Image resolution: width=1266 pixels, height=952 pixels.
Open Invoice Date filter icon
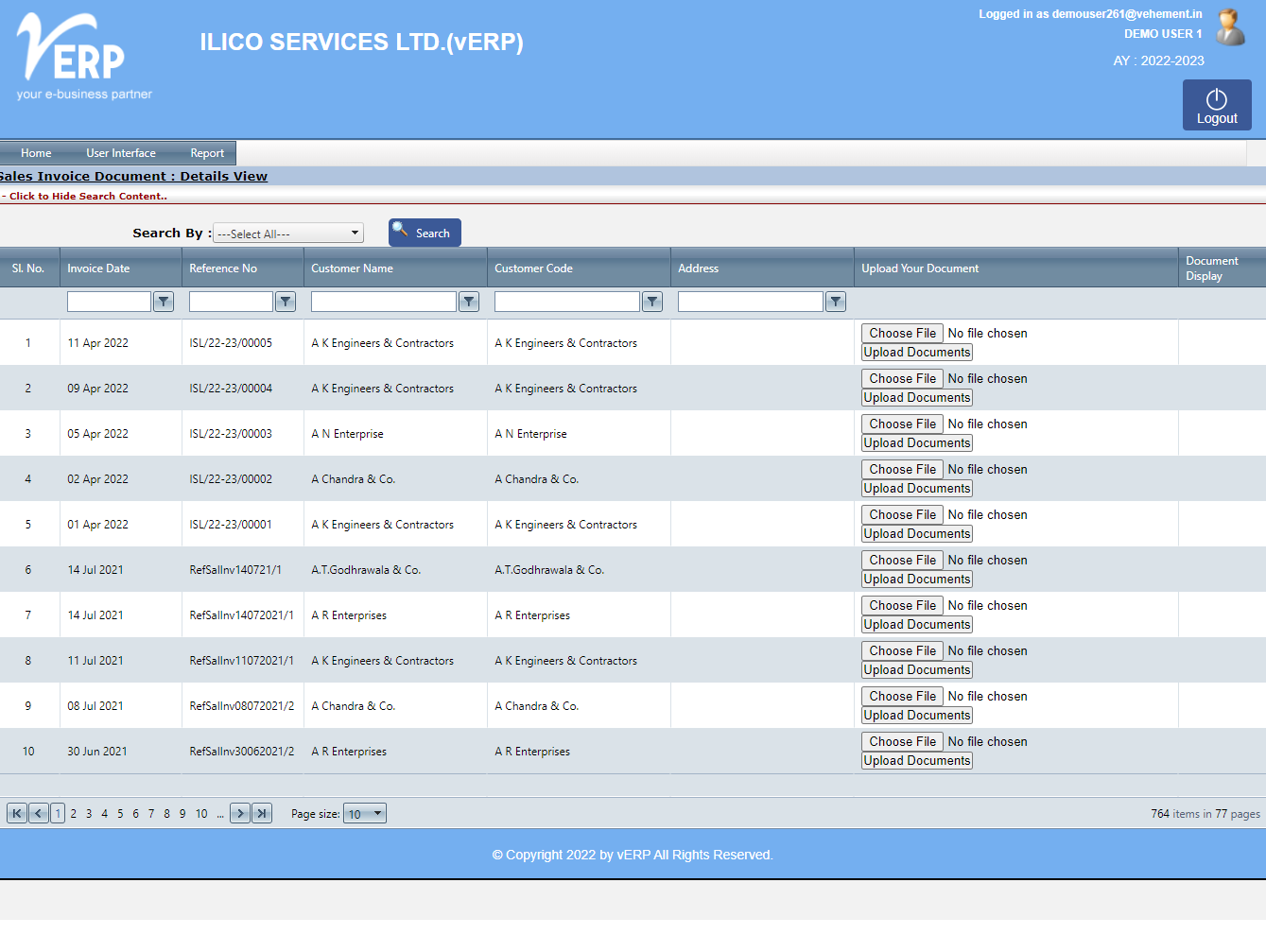pyautogui.click(x=164, y=302)
